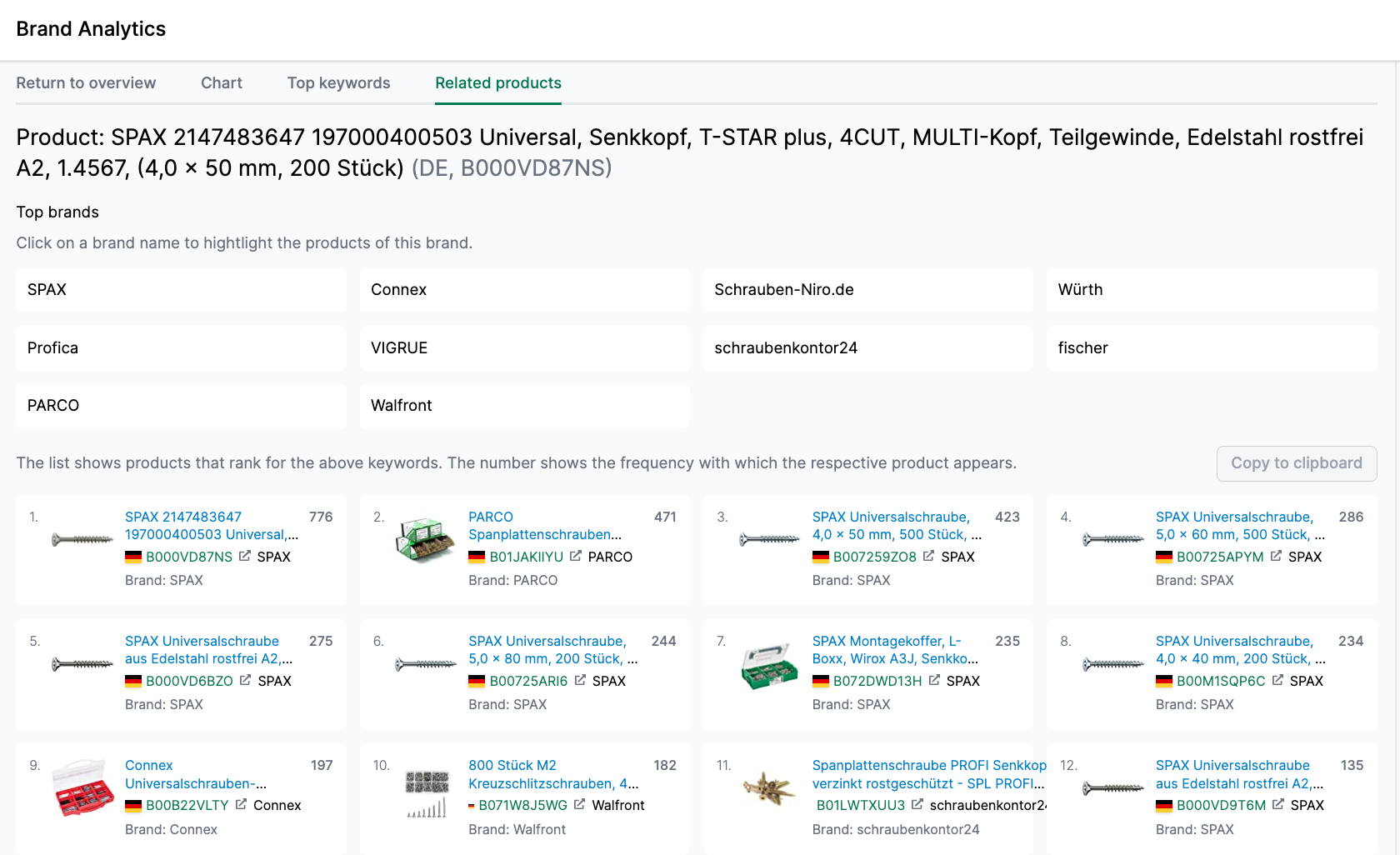Image resolution: width=1400 pixels, height=855 pixels.
Task: Toggle highlighting for the SPAX brand
Action: pyautogui.click(x=181, y=290)
